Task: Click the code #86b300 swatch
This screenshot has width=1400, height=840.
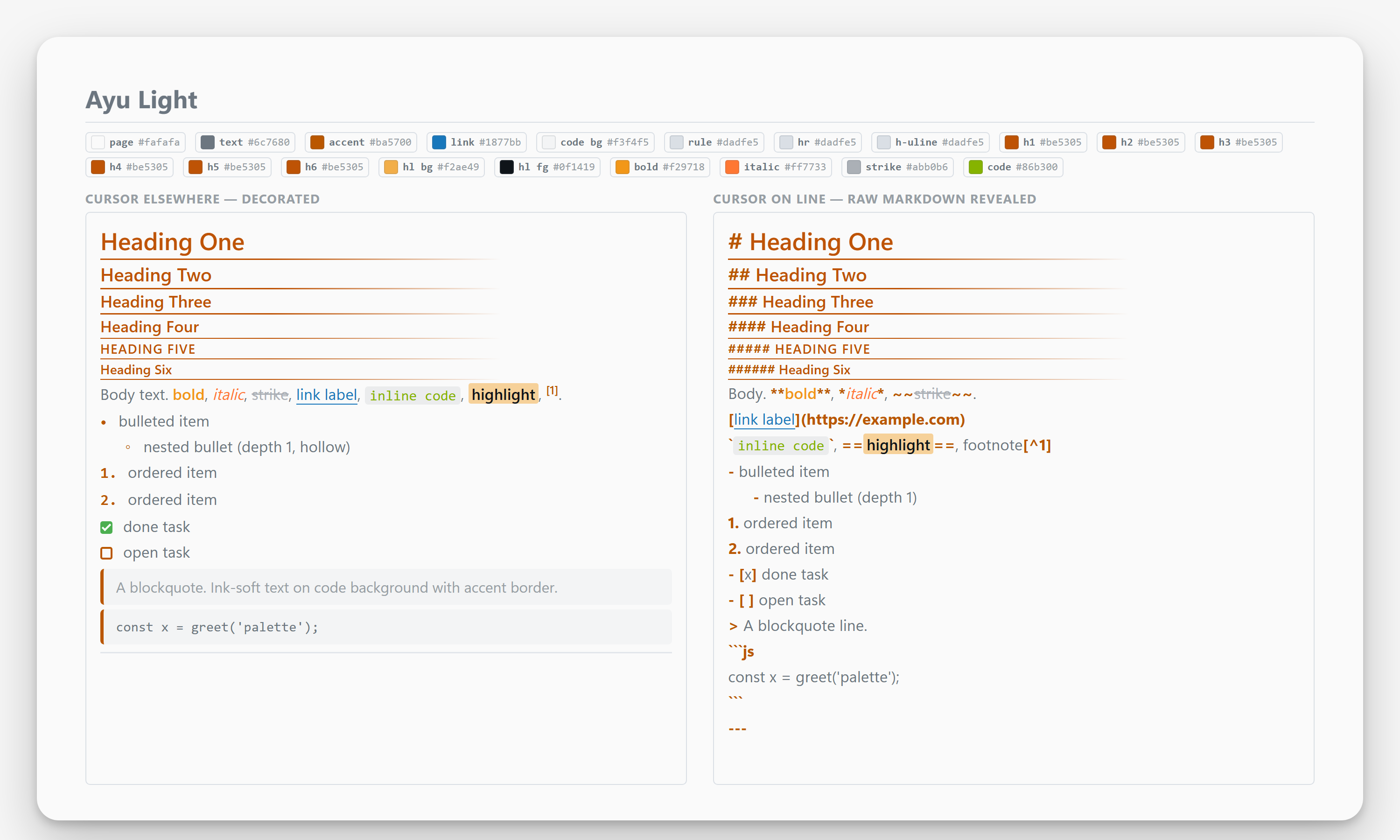Action: click(x=1013, y=167)
